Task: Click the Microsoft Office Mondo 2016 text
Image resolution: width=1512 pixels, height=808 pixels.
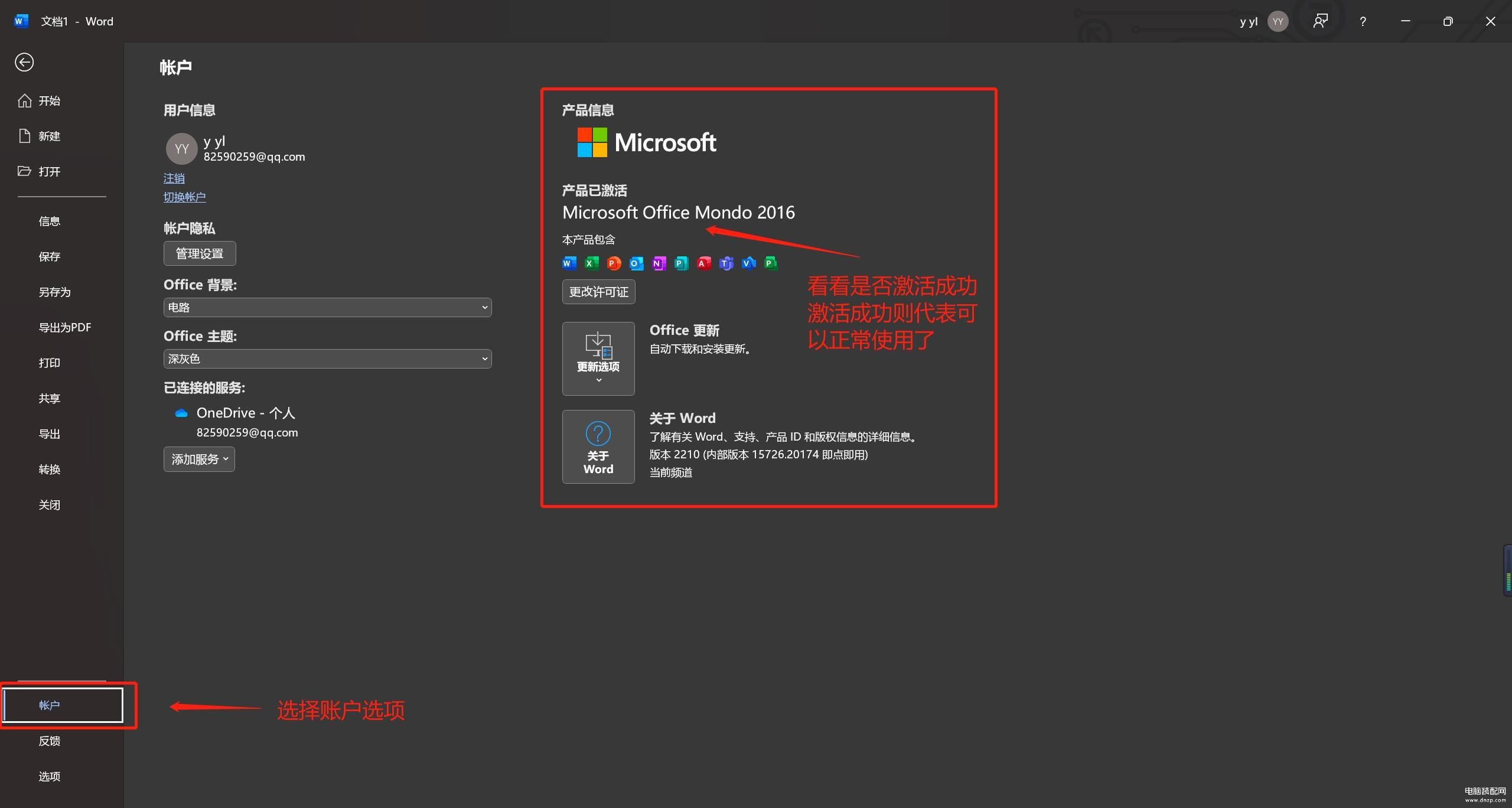Action: (x=679, y=212)
